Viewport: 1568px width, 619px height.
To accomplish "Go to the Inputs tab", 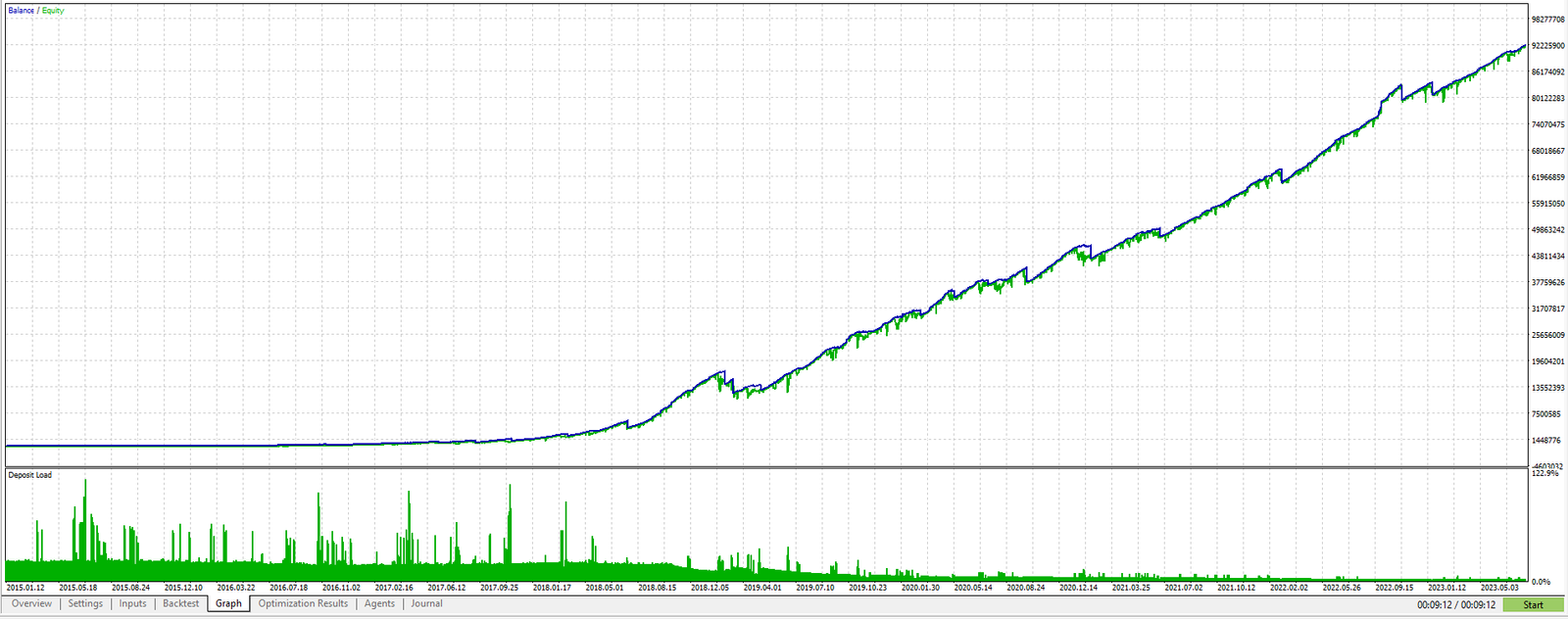I will [x=132, y=603].
